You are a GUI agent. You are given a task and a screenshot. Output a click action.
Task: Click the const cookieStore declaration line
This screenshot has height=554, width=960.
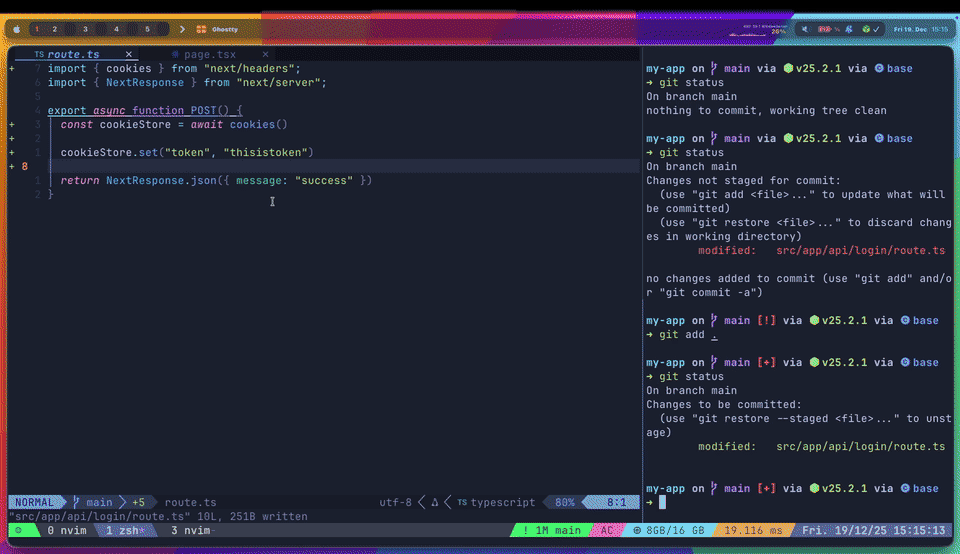174,125
